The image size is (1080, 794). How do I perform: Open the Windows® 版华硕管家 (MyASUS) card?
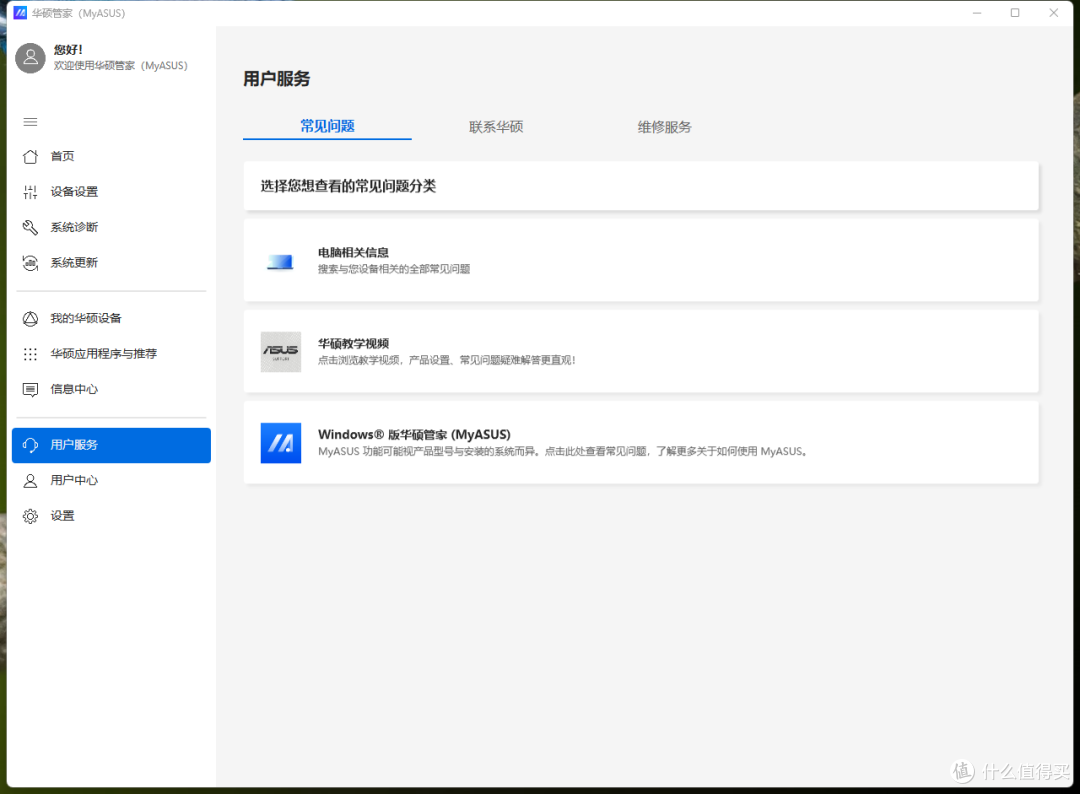coord(641,443)
